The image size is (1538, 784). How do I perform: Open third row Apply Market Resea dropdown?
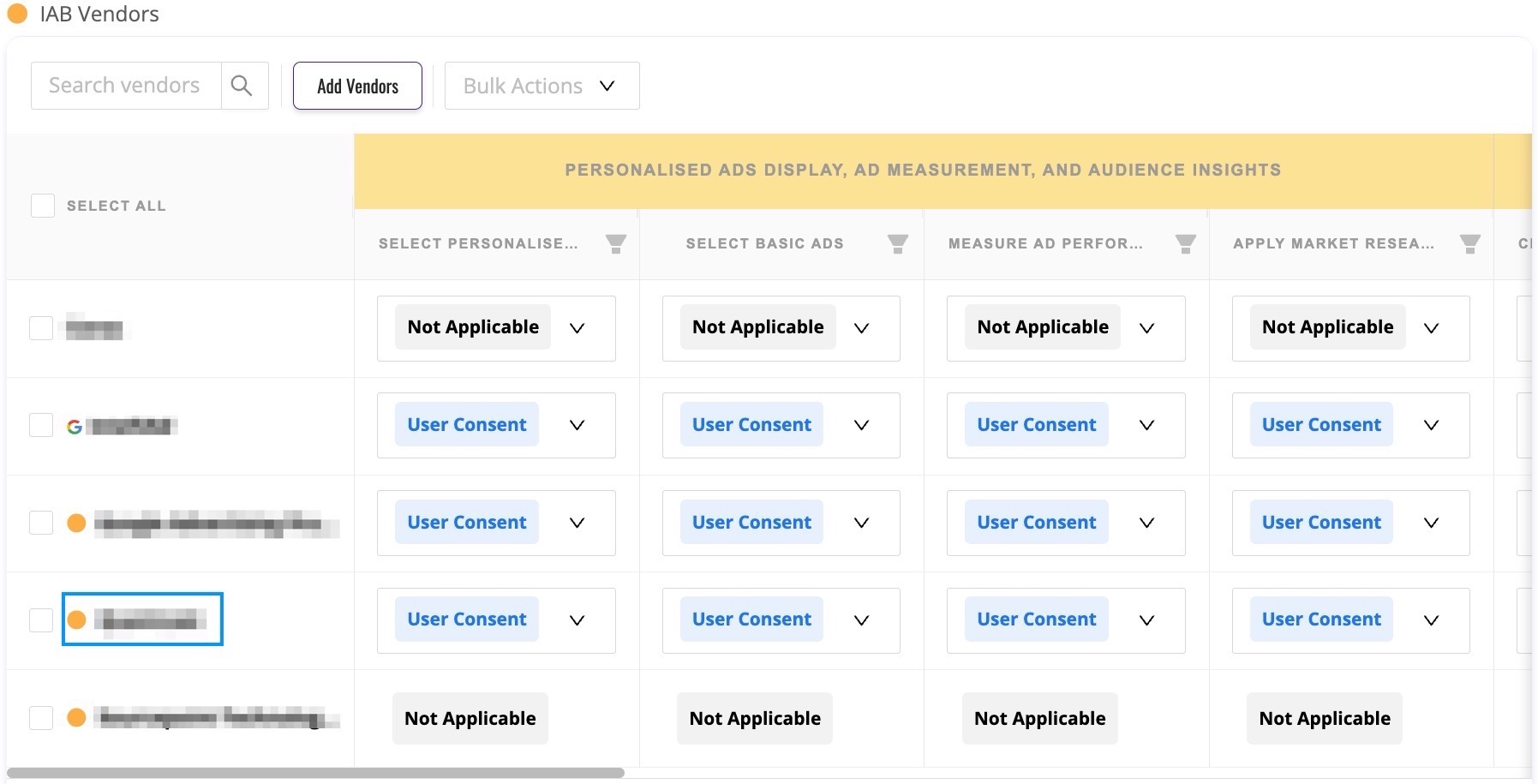1350,523
